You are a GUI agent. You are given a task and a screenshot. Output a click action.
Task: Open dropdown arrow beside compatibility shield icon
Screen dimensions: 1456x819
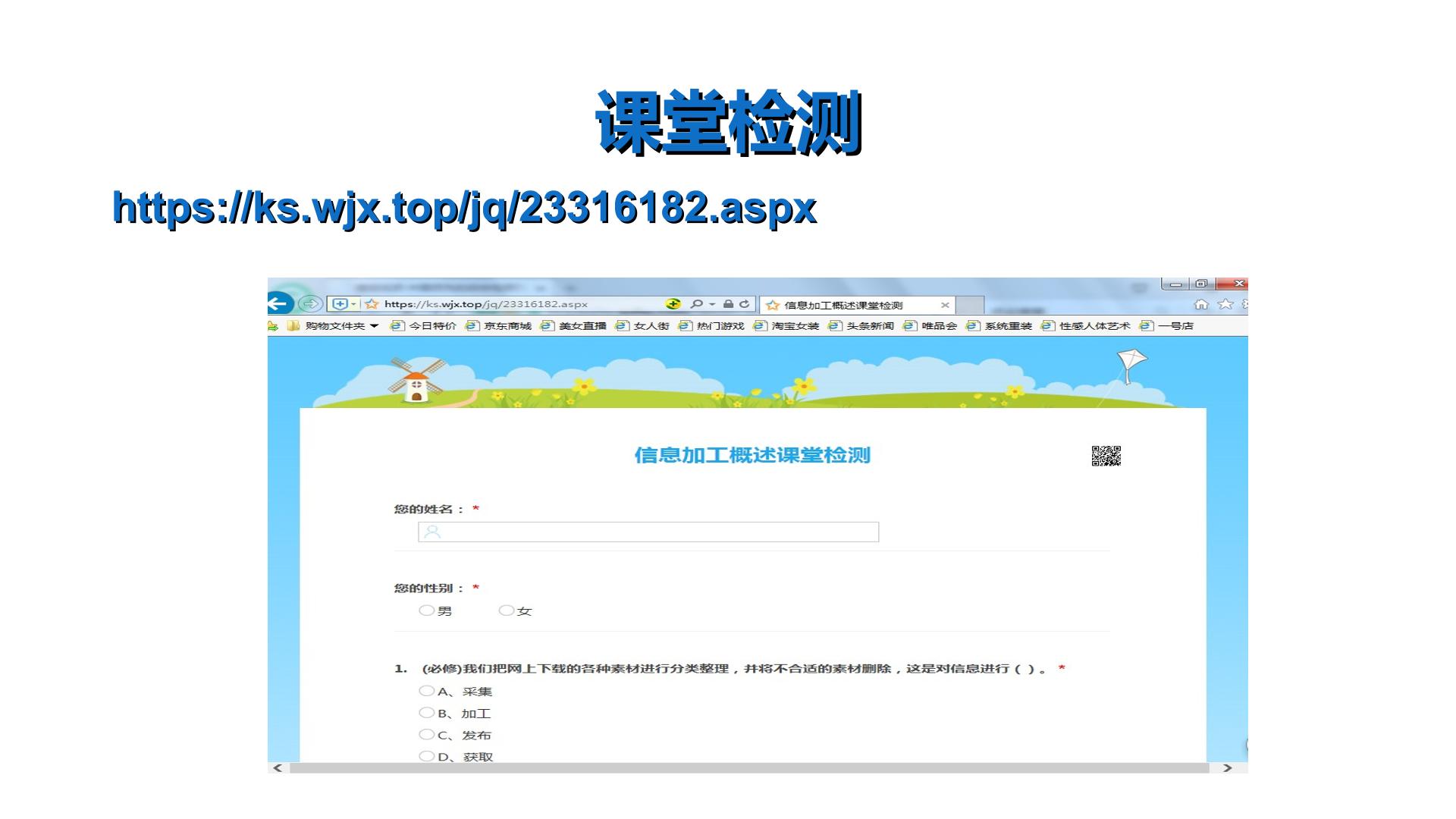(x=353, y=304)
